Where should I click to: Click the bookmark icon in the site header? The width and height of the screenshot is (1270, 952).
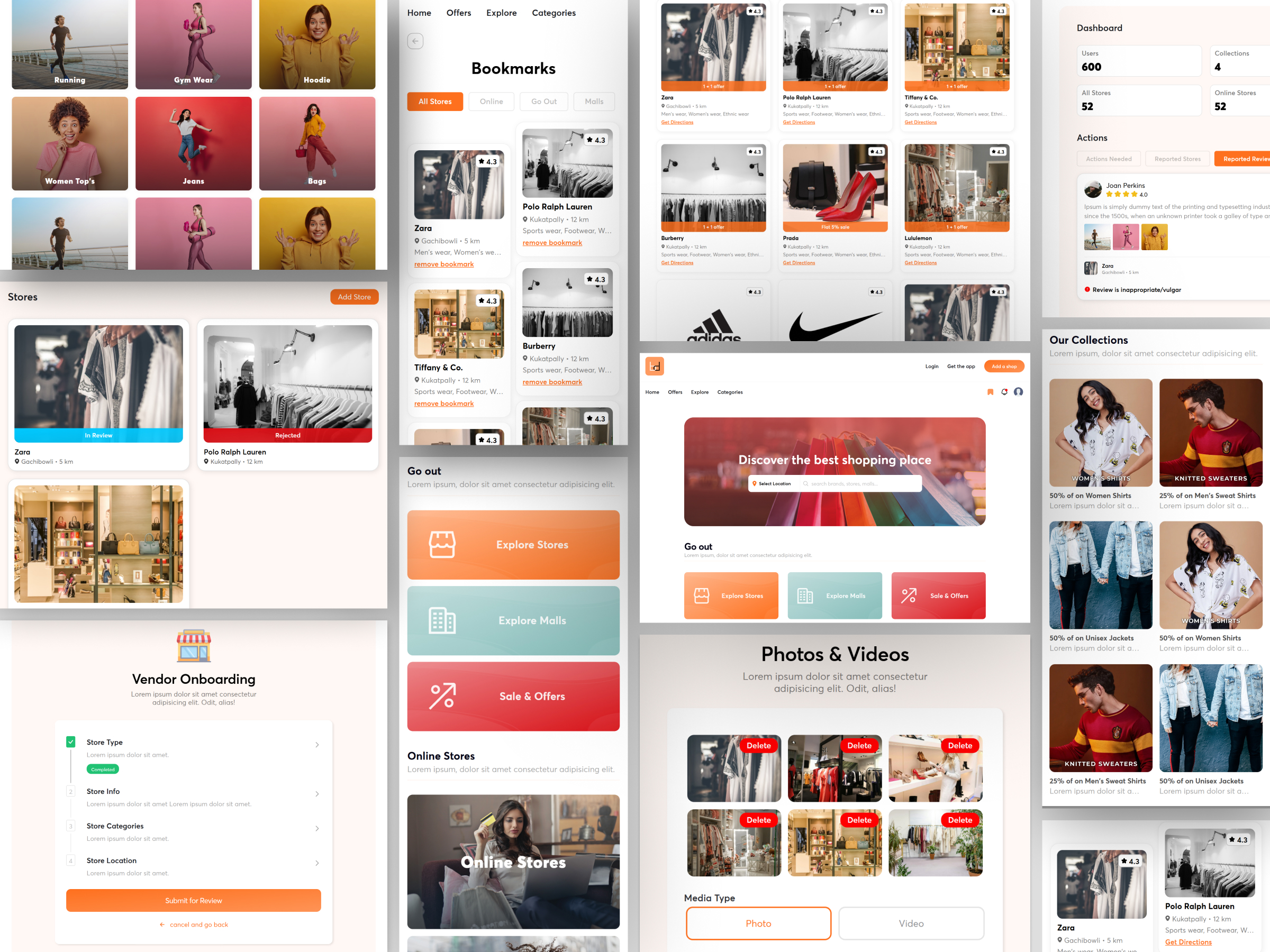coord(991,392)
